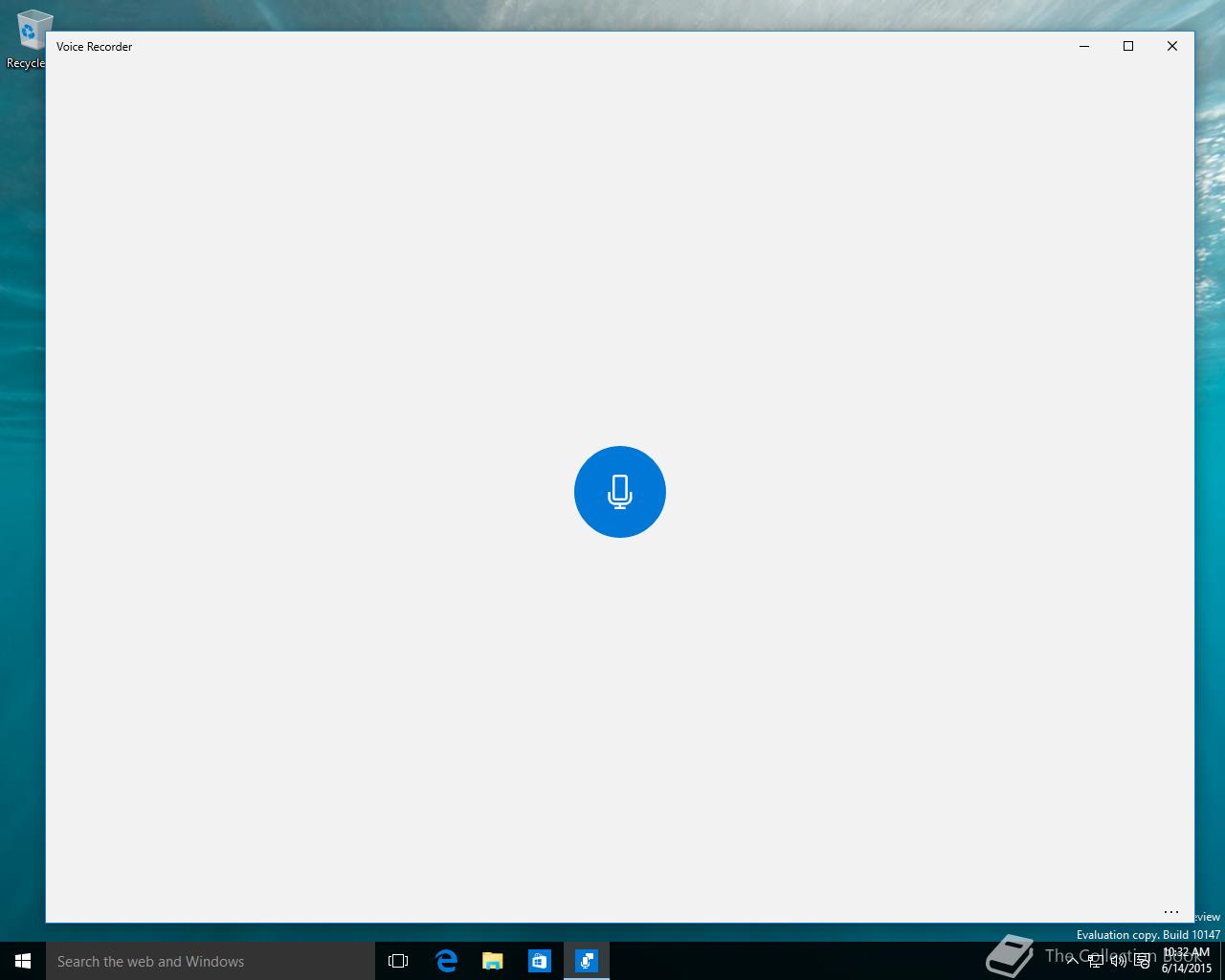Maximize the Voice Recorder window
The height and width of the screenshot is (980, 1225).
tap(1128, 46)
